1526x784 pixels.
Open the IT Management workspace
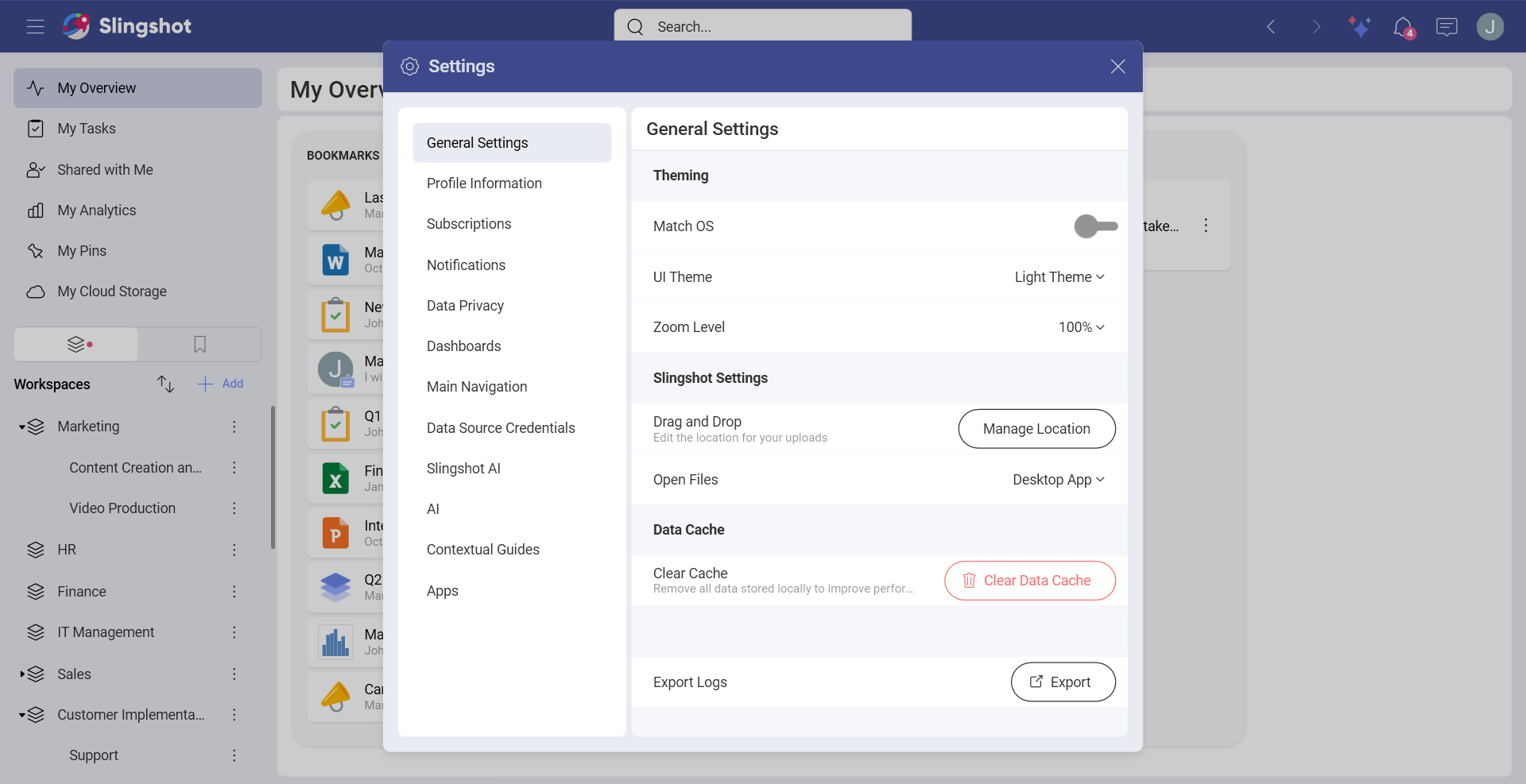pyautogui.click(x=106, y=632)
